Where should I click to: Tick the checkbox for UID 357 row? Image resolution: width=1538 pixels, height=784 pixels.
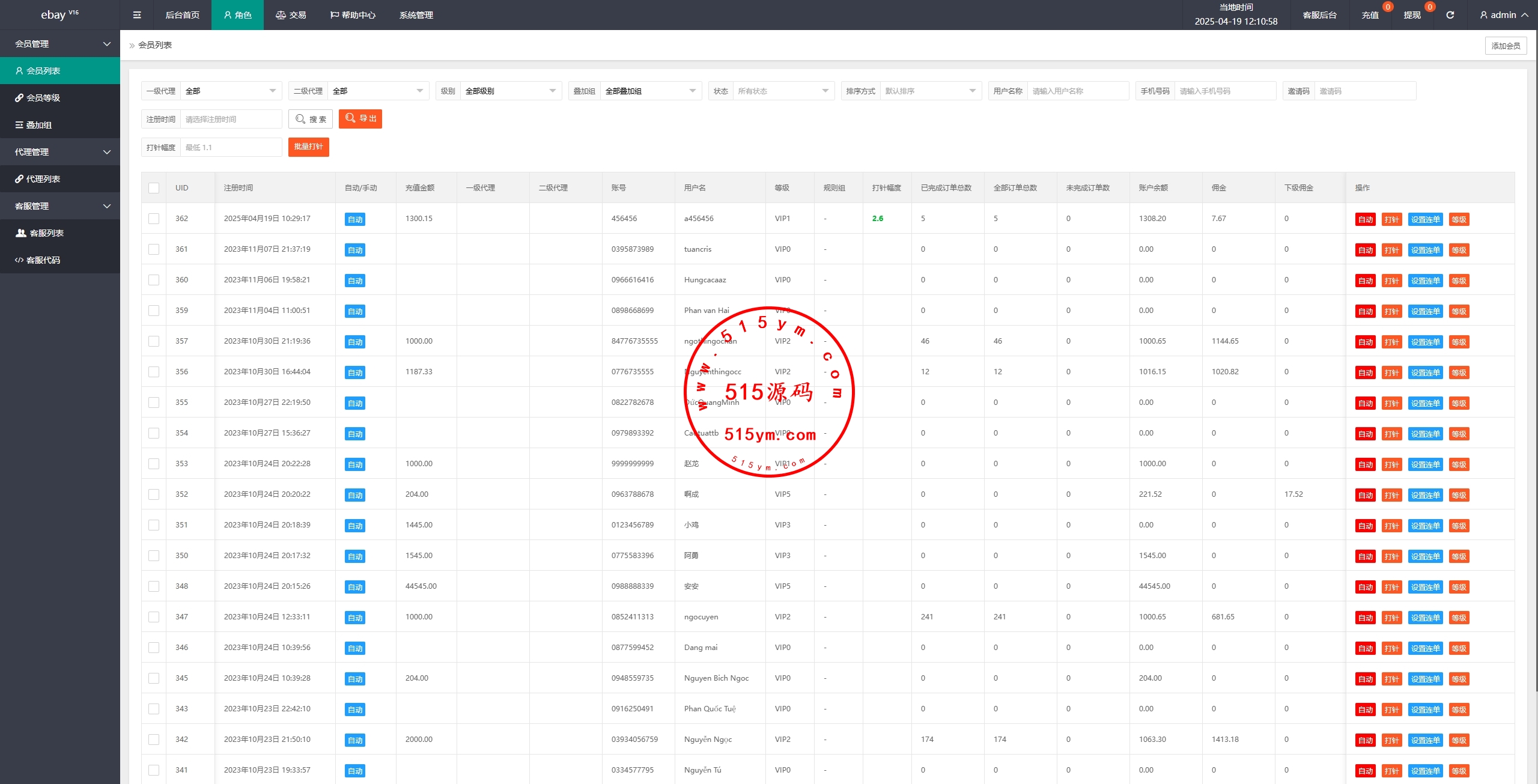(154, 341)
